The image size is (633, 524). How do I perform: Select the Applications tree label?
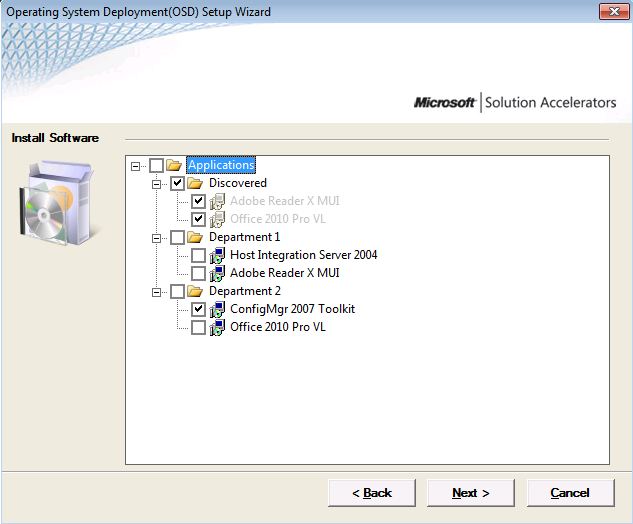pyautogui.click(x=221, y=165)
